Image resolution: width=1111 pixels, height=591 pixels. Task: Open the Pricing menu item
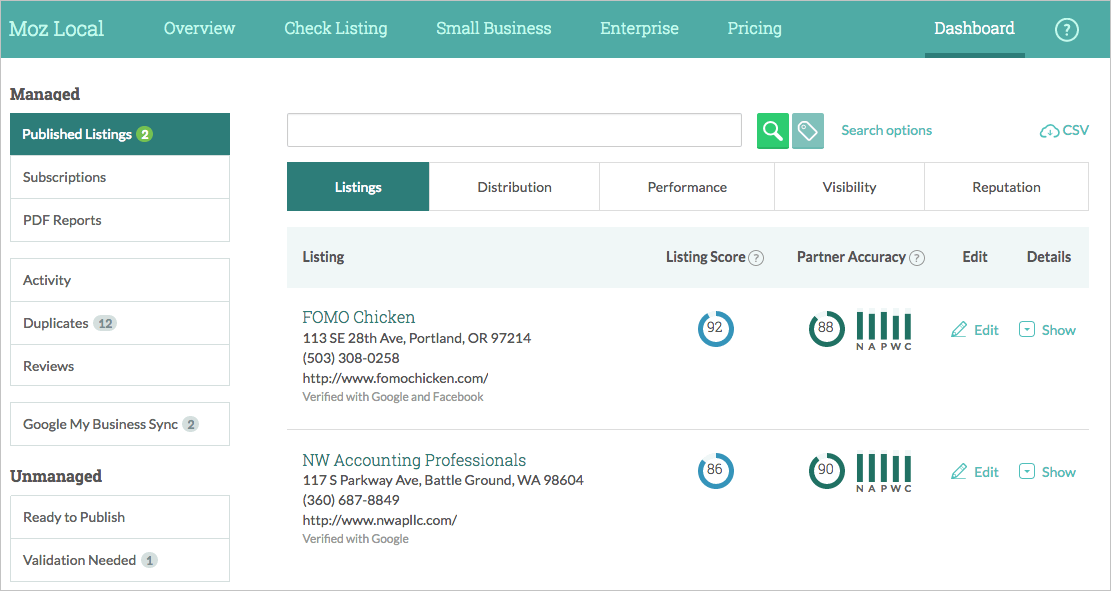point(754,28)
